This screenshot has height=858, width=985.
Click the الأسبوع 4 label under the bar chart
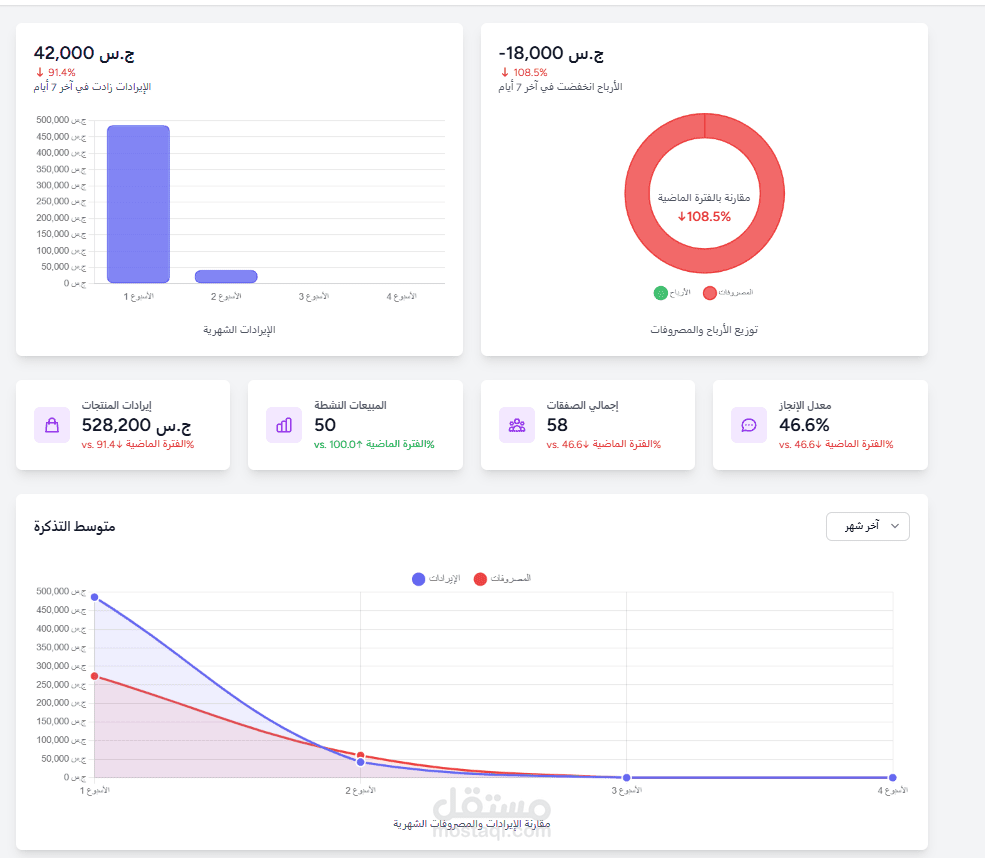(401, 296)
